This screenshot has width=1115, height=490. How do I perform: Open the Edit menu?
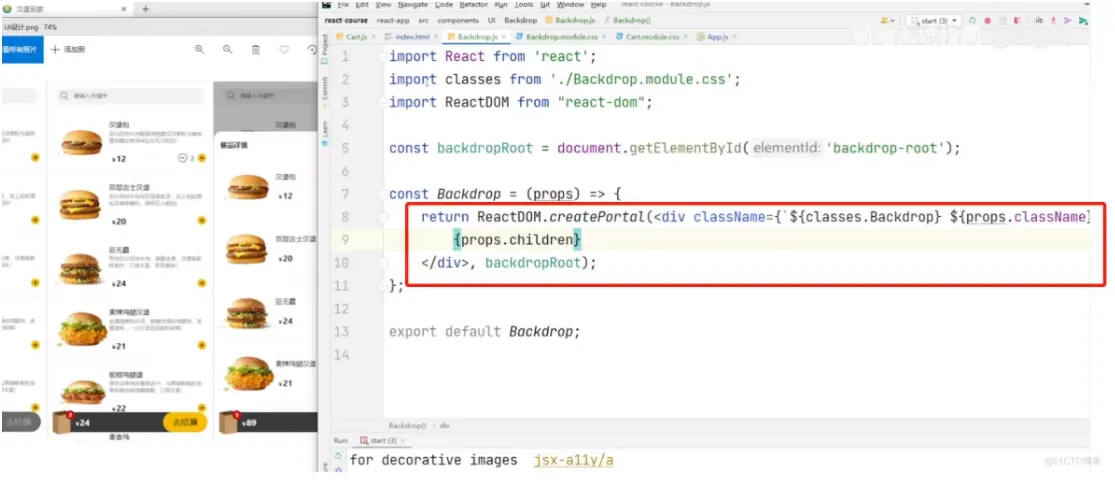pos(363,4)
